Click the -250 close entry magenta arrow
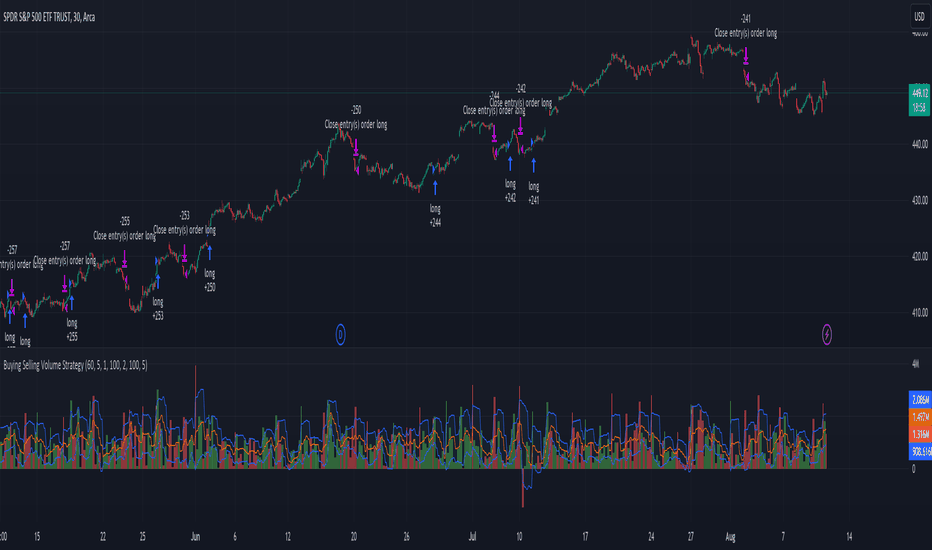Viewport: 932px width, 550px height. tap(356, 147)
